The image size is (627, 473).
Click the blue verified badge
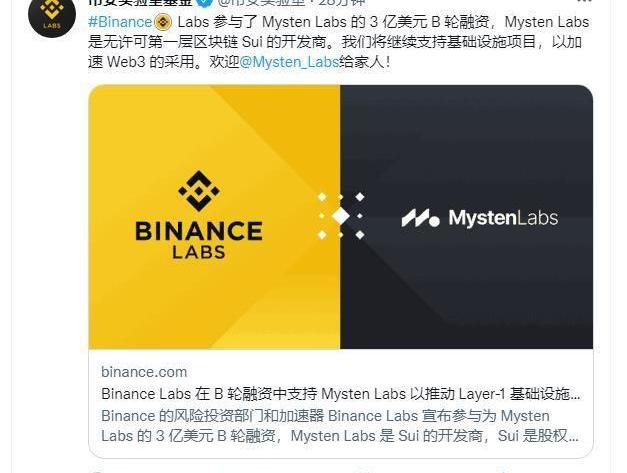[206, 2]
